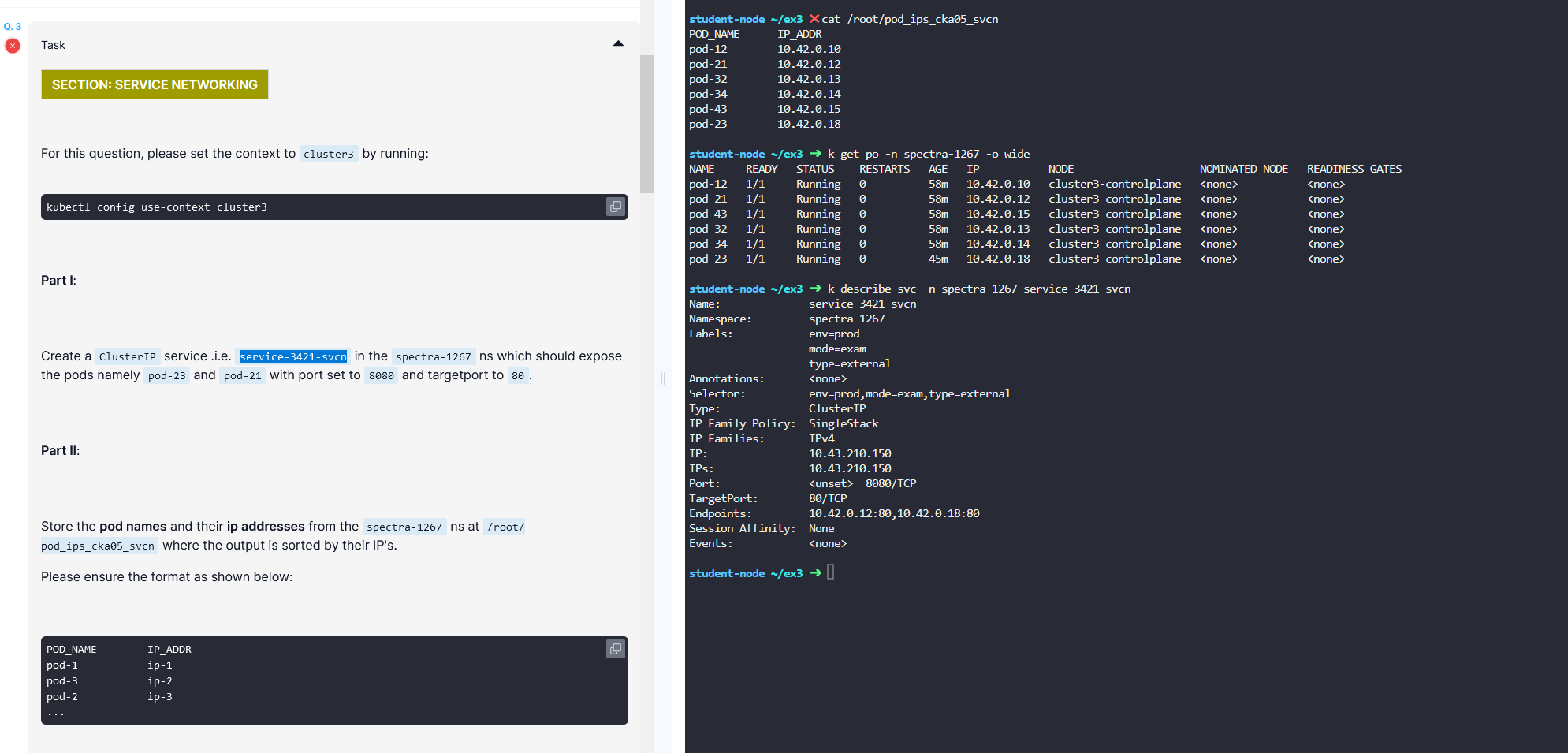Click the "Part II:" heading
Viewport: 1568px width, 753px height.
(x=60, y=451)
